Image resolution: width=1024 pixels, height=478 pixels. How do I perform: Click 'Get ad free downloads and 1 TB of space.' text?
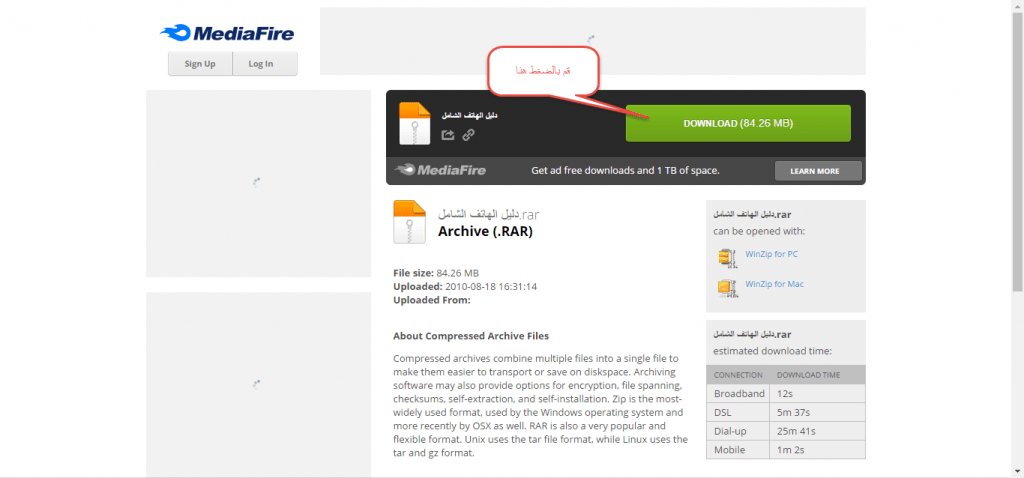click(x=625, y=170)
